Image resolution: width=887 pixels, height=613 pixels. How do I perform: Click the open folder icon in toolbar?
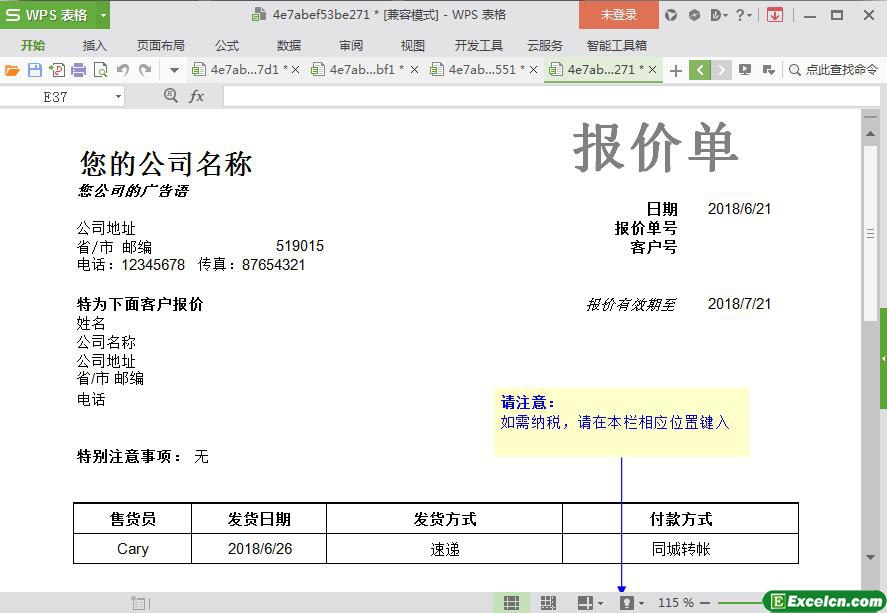click(x=12, y=70)
